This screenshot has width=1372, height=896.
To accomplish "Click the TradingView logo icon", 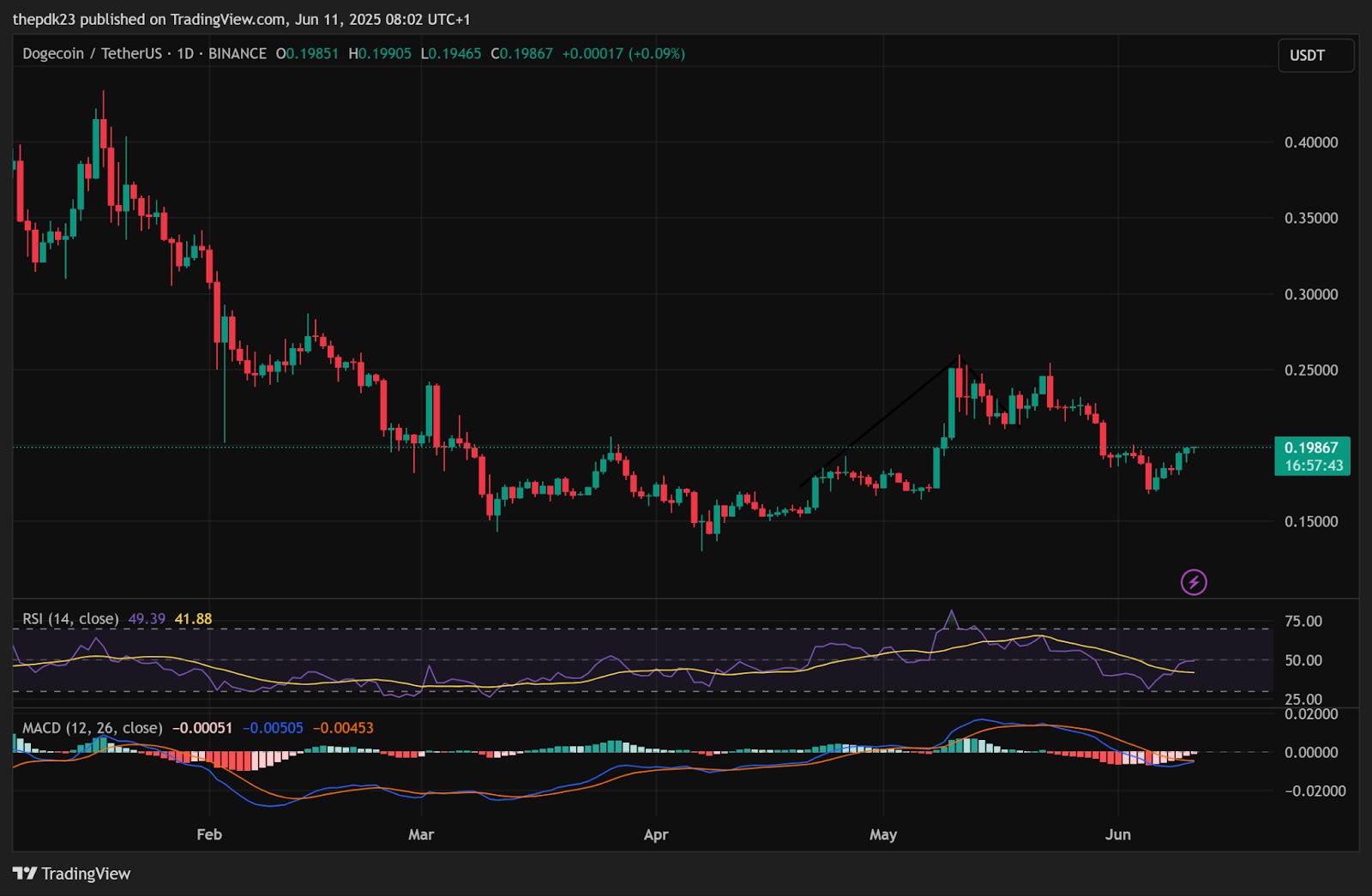I will [x=25, y=874].
